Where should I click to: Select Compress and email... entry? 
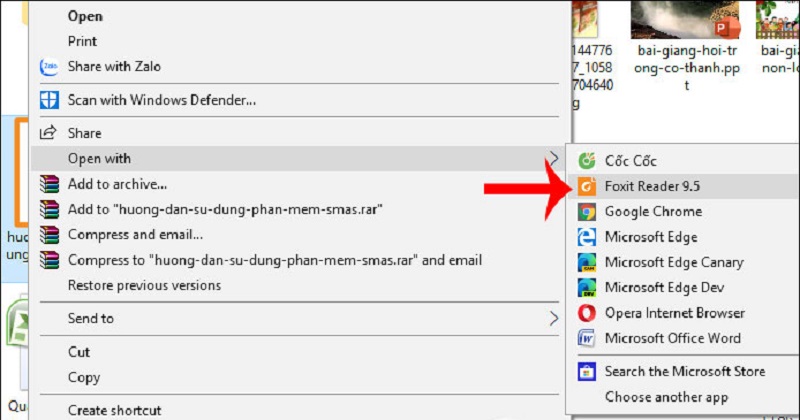click(x=300, y=235)
